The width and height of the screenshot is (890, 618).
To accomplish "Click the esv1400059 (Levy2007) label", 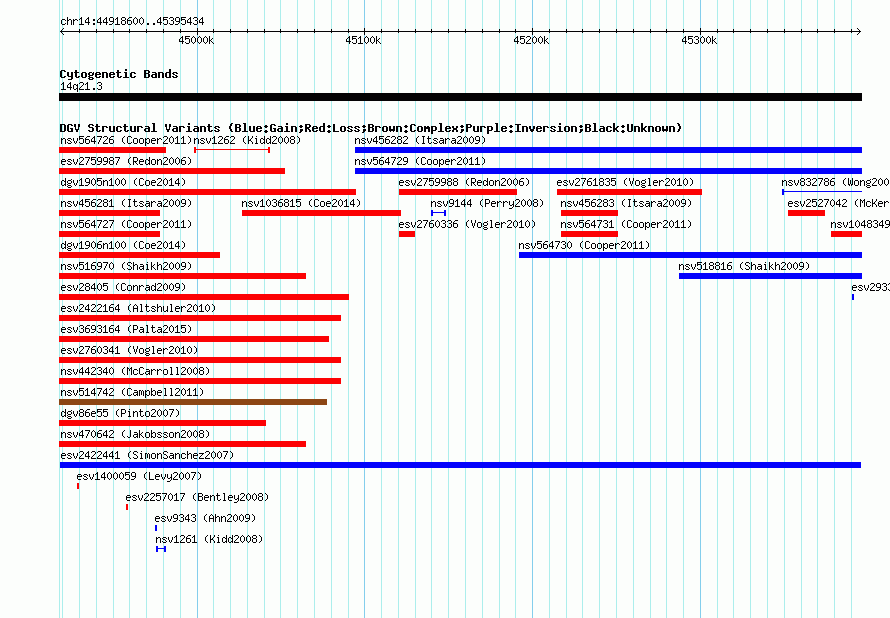I will tap(139, 476).
